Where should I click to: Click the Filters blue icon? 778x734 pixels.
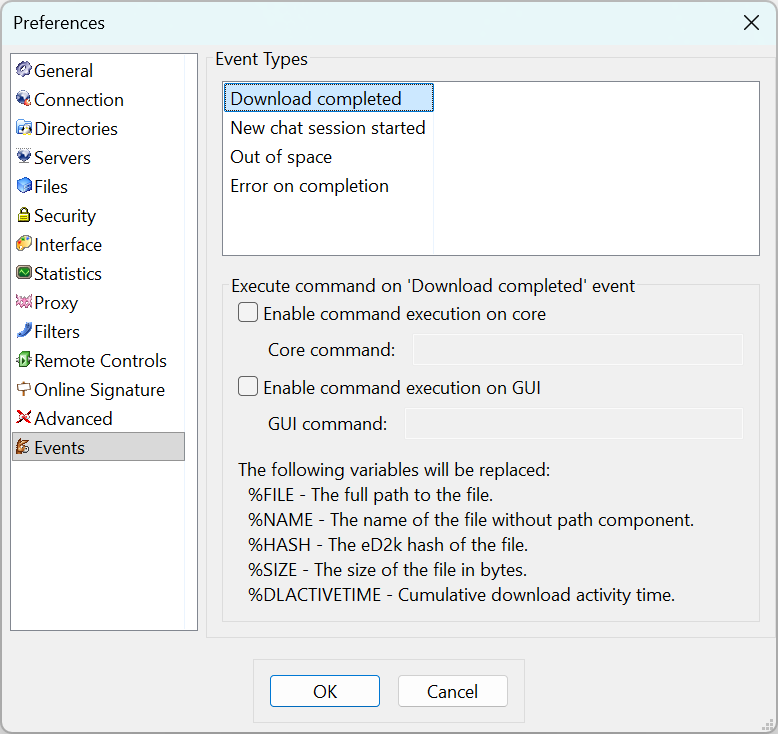[23, 331]
